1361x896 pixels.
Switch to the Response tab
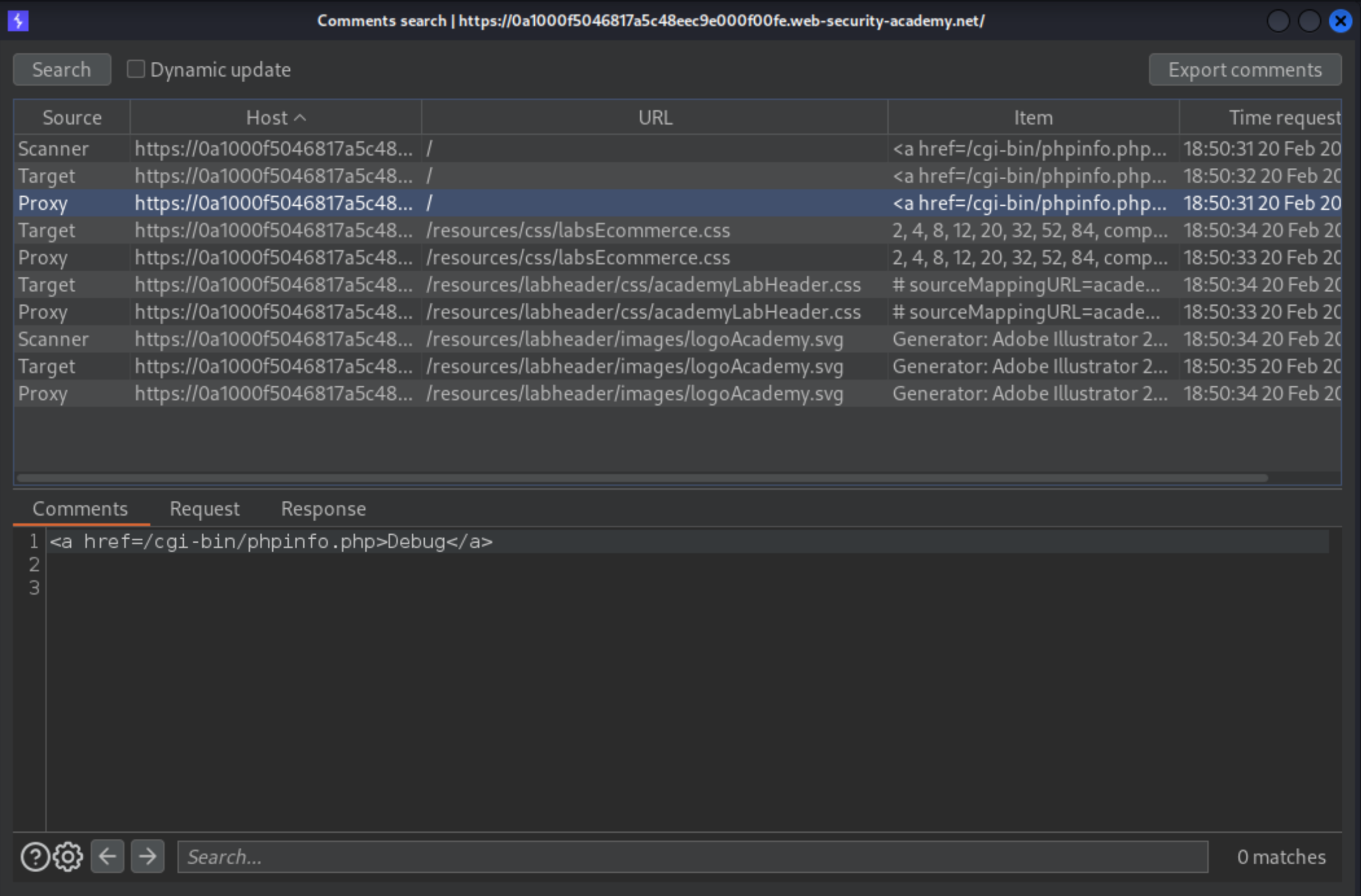(x=322, y=509)
